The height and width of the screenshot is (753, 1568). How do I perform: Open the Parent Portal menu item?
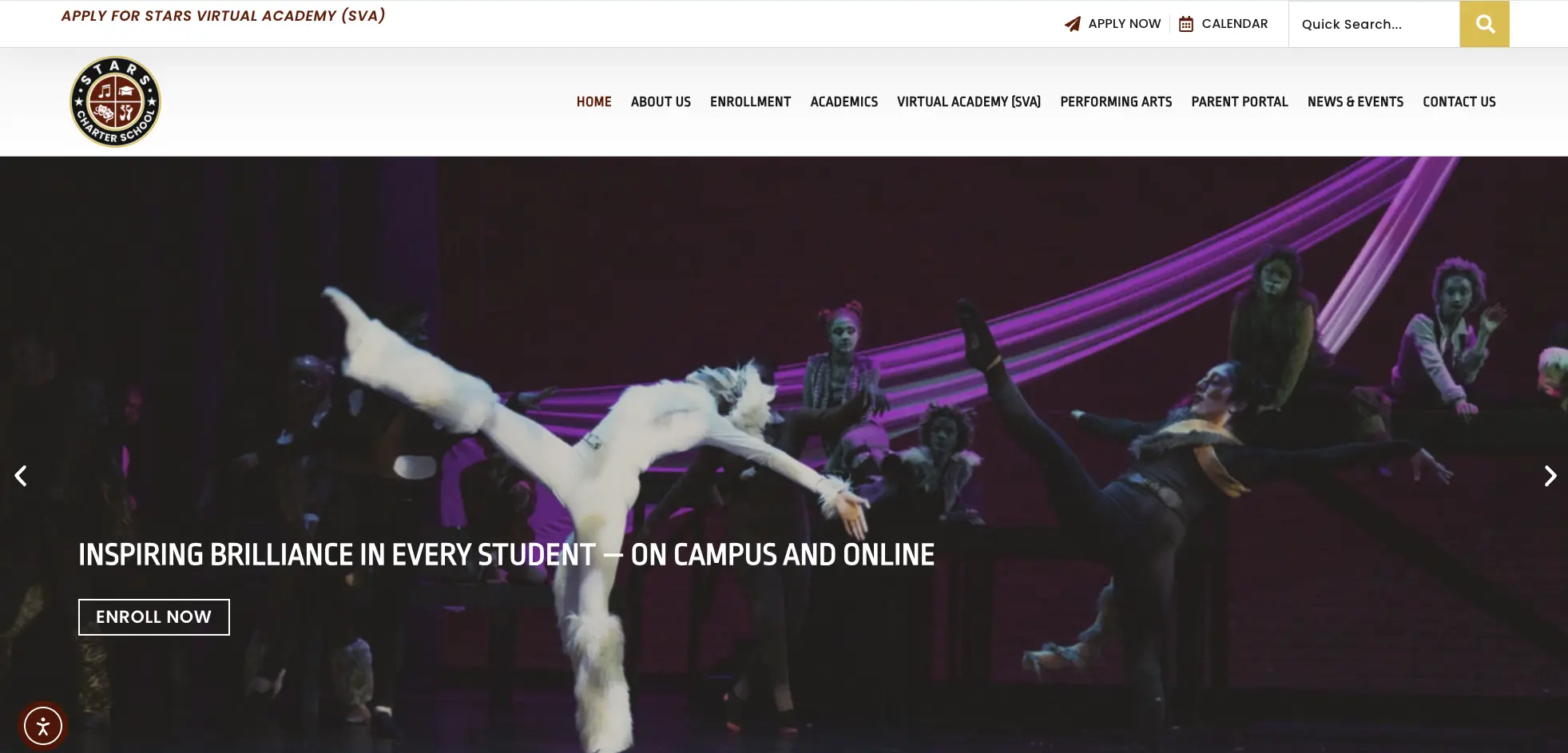(1239, 101)
